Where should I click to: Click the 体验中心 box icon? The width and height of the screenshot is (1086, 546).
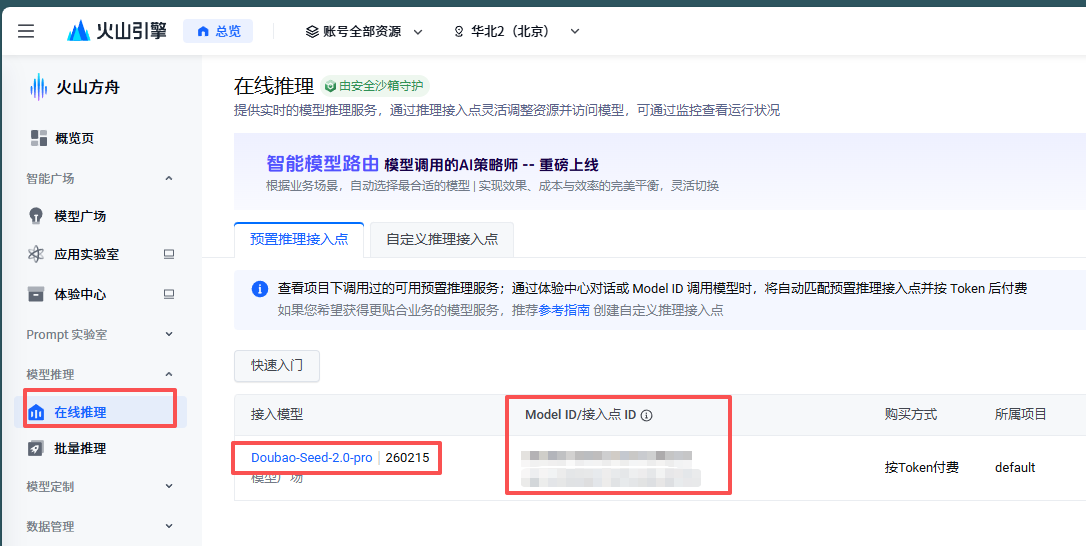tap(35, 294)
